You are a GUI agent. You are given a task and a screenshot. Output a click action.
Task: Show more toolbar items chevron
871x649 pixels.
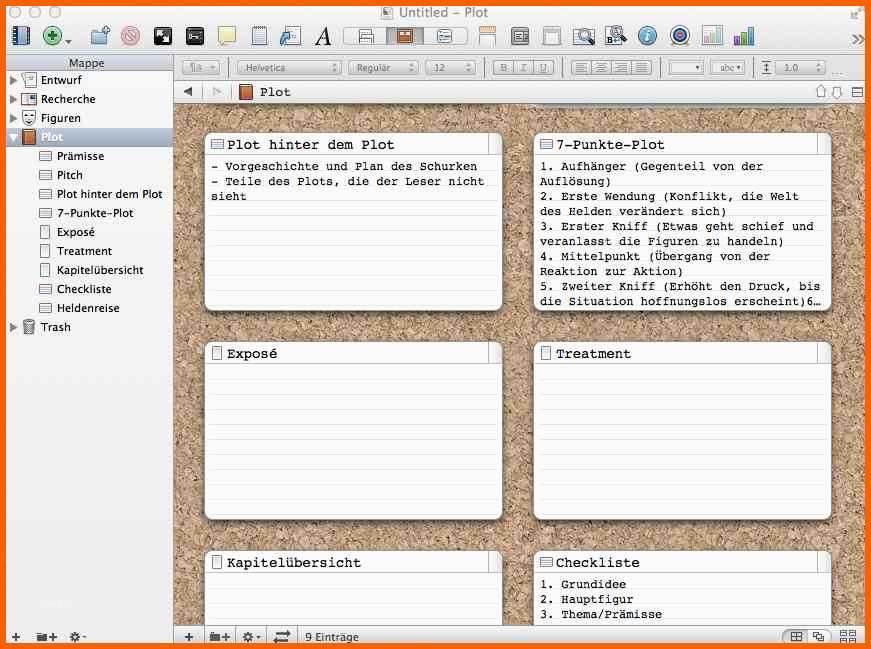(857, 39)
